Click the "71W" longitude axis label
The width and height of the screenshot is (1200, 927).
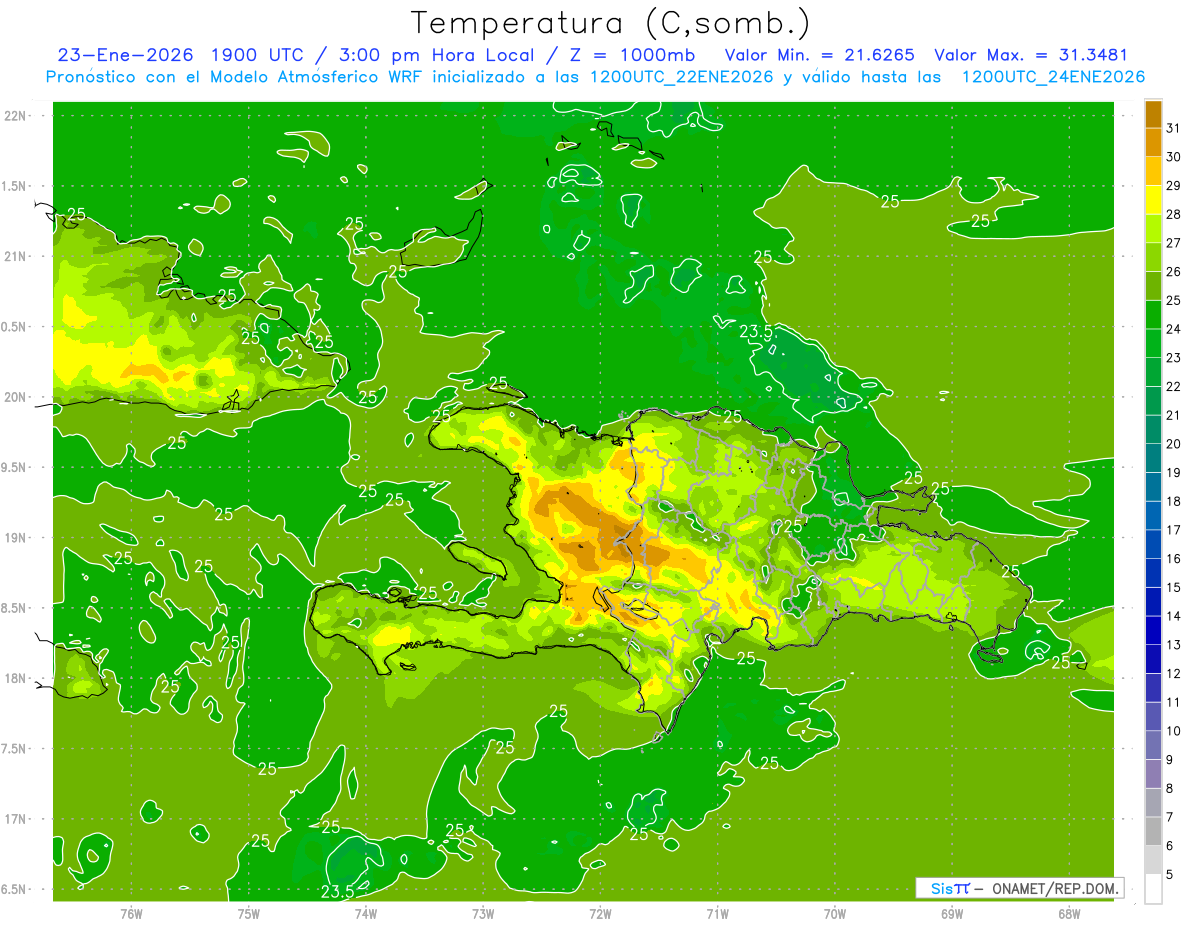[x=717, y=914]
